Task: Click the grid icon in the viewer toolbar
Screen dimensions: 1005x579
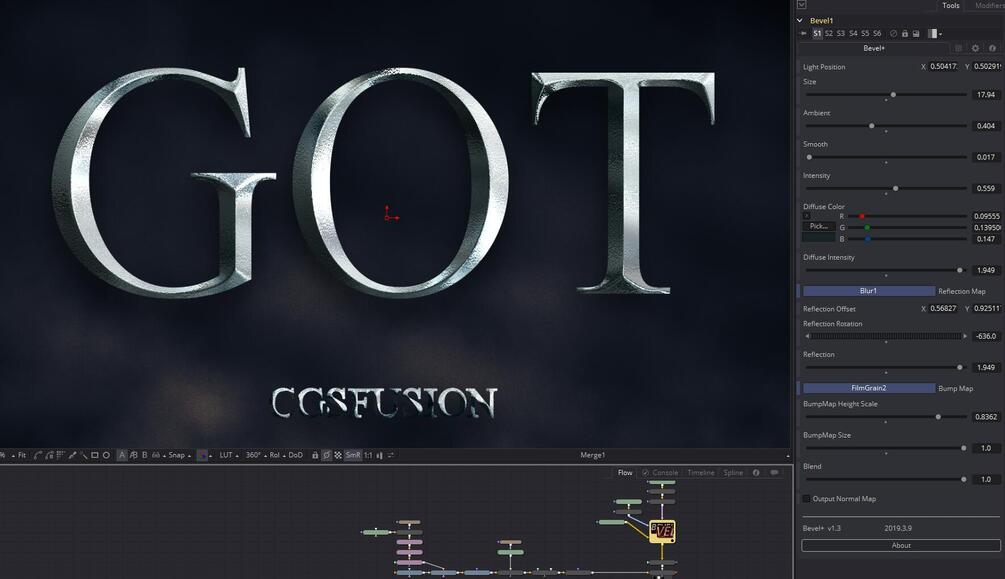Action: [60, 455]
